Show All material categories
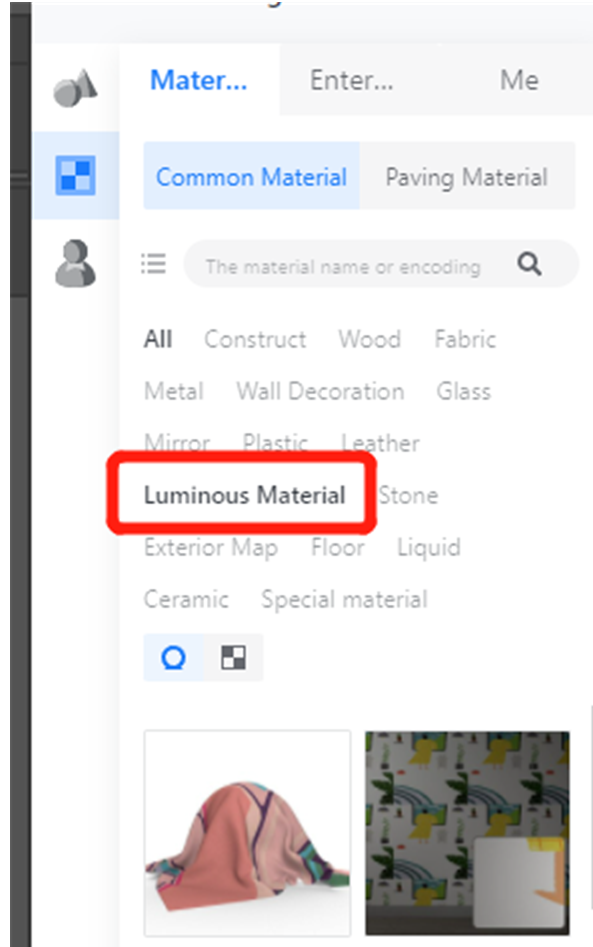 click(158, 339)
